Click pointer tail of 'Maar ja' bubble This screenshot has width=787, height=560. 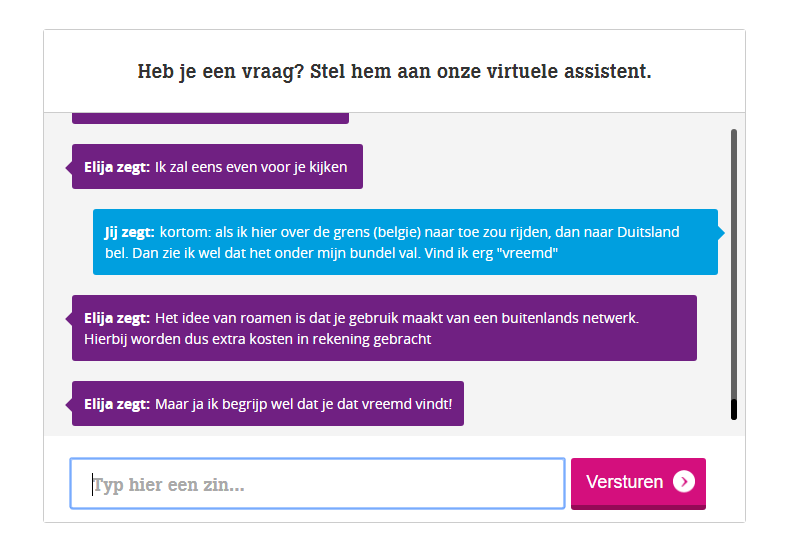69,404
